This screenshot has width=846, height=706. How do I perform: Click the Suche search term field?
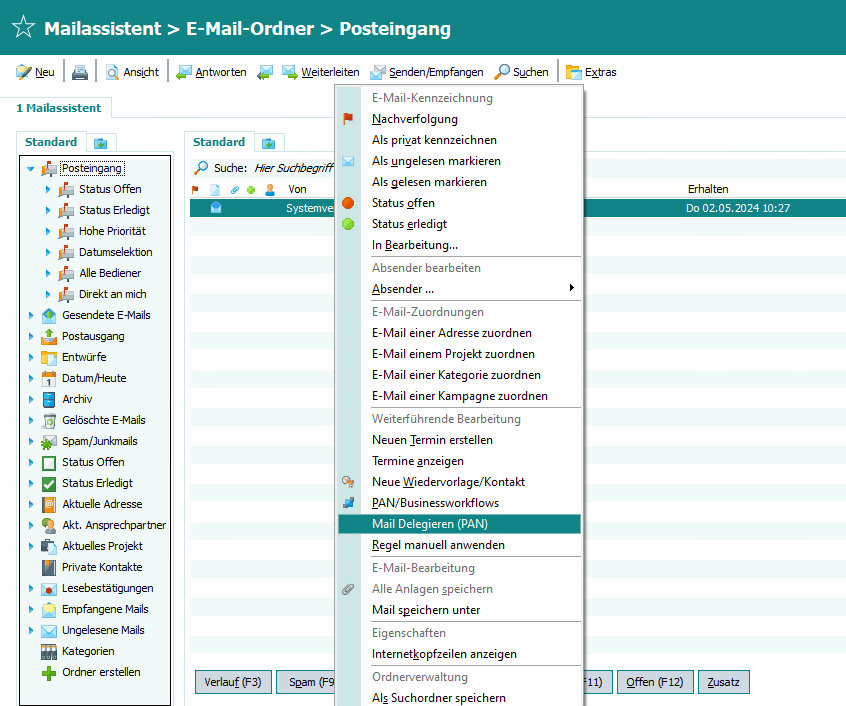[293, 168]
